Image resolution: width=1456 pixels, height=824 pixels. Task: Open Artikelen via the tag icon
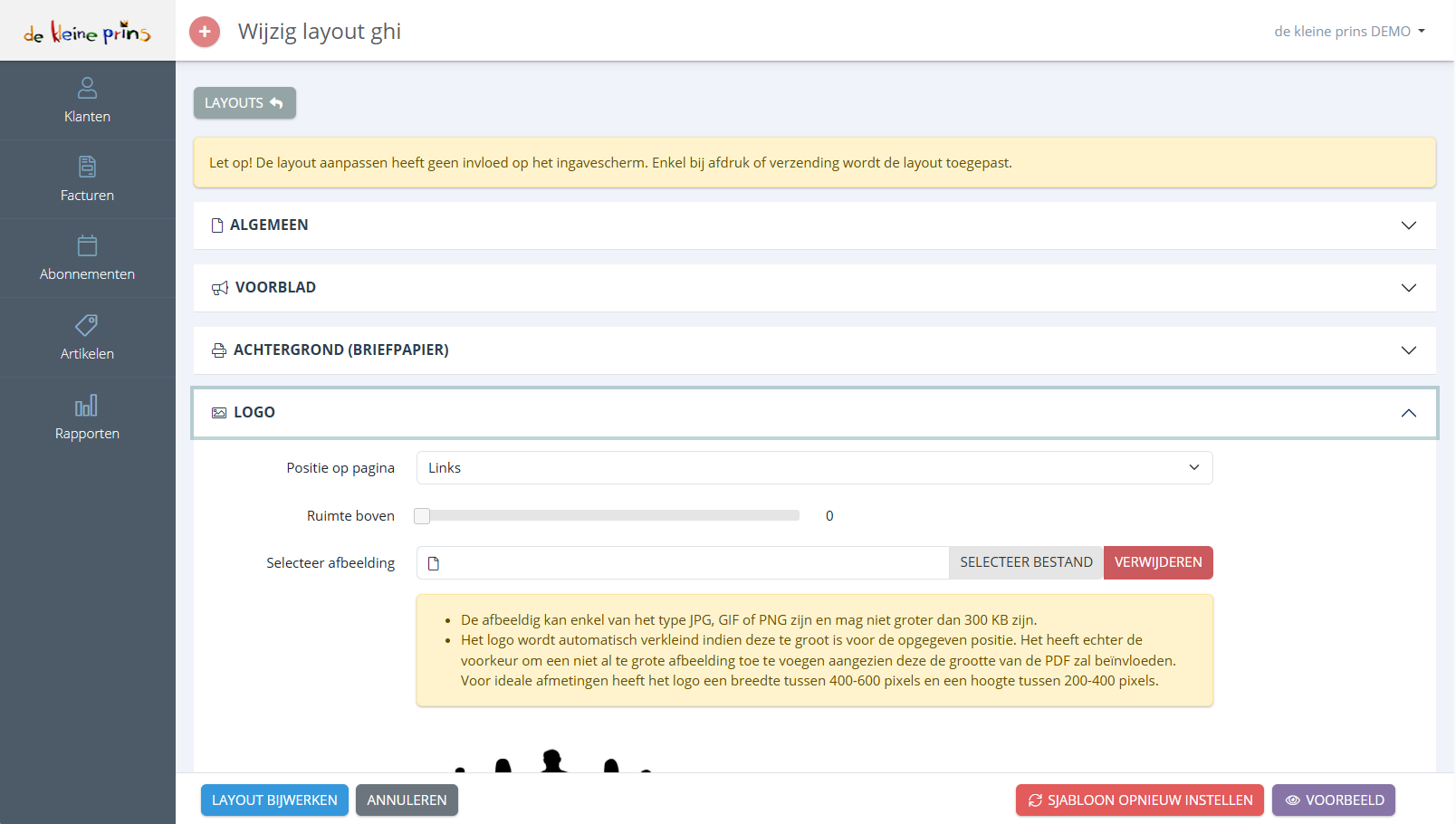(87, 325)
